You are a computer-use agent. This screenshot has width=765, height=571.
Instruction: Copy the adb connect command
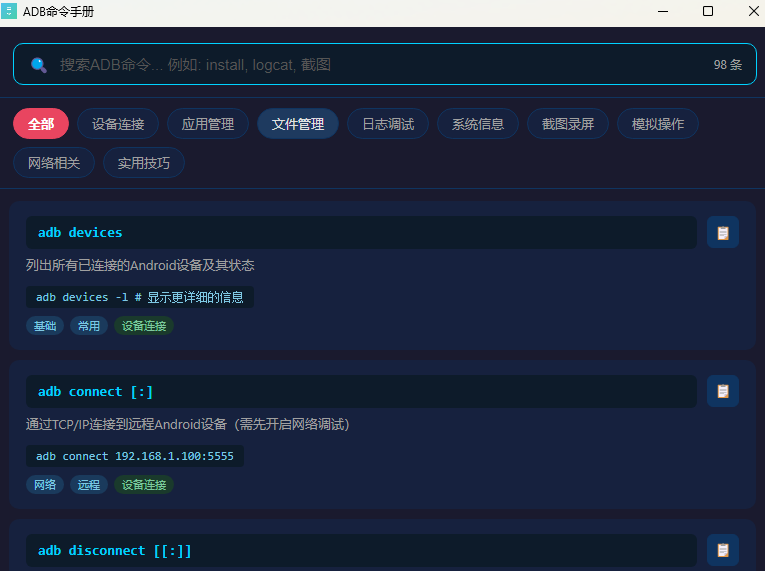pos(723,391)
